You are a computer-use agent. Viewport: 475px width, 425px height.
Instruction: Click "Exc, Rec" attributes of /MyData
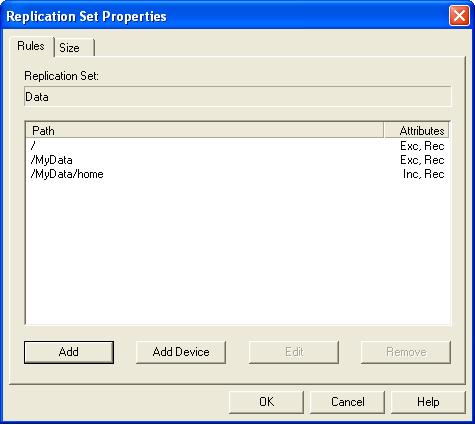click(x=422, y=160)
